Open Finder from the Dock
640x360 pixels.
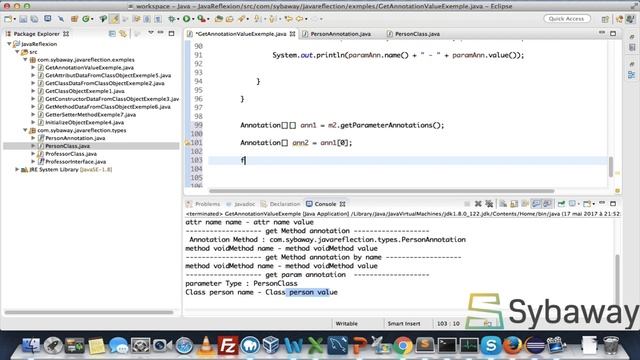coord(31,346)
